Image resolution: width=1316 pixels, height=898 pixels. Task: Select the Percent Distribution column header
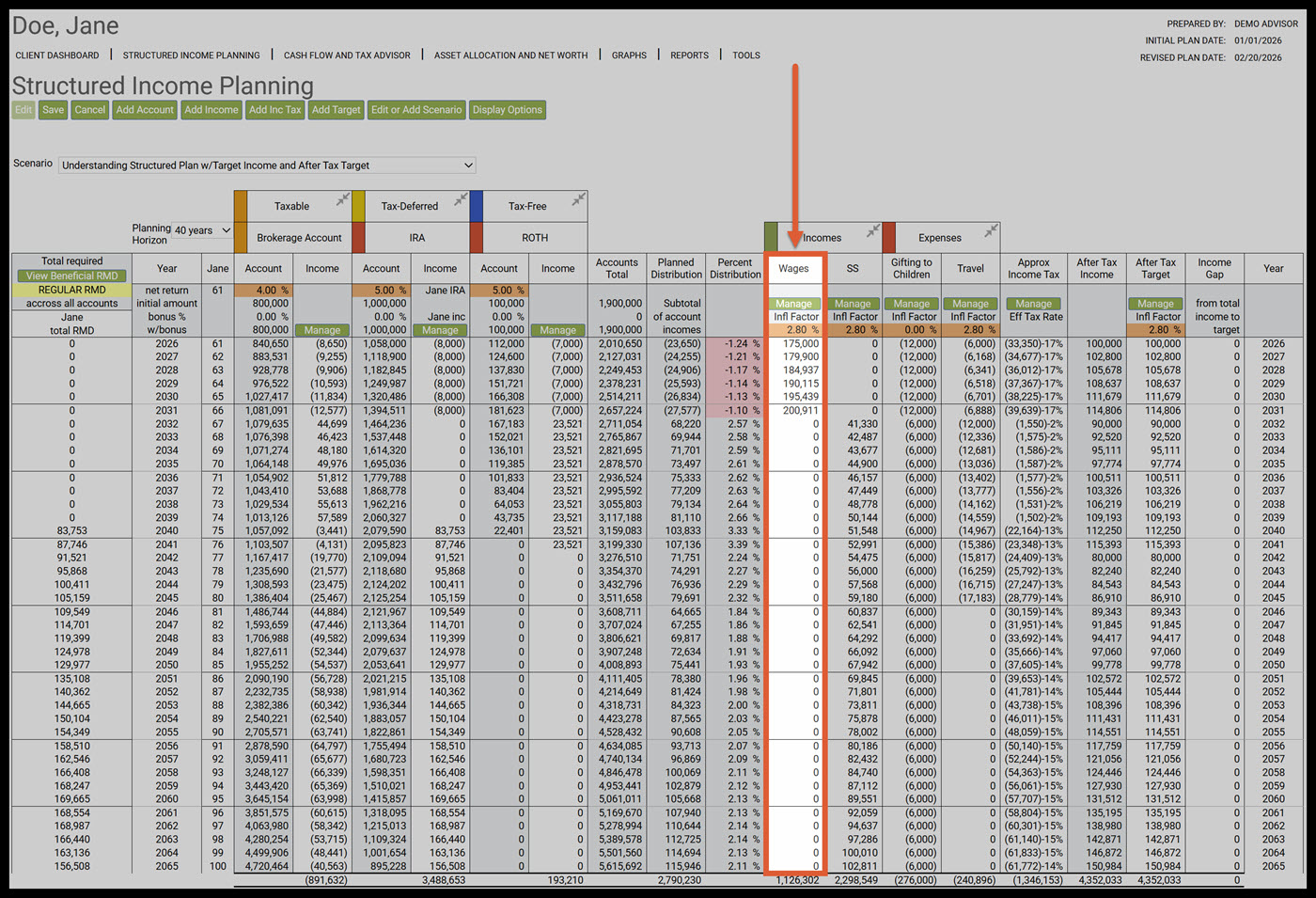735,269
